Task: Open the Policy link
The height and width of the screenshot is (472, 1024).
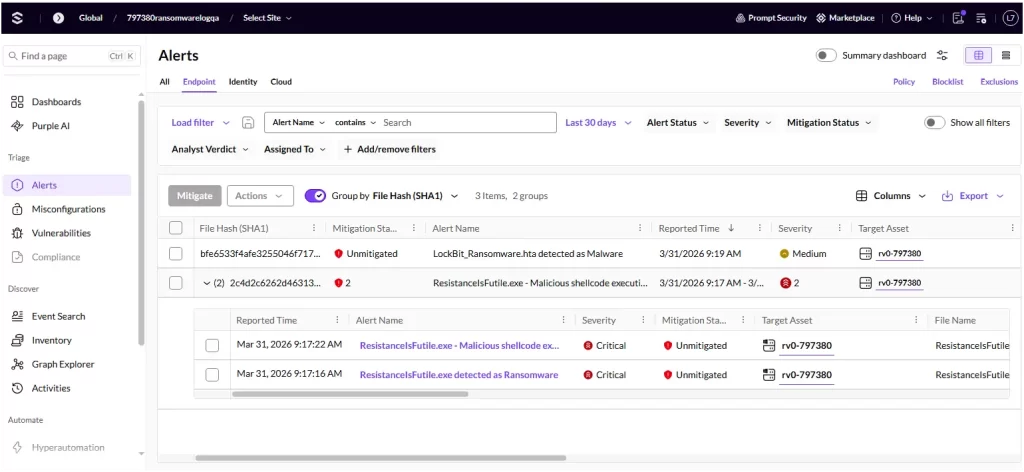Action: (x=904, y=82)
